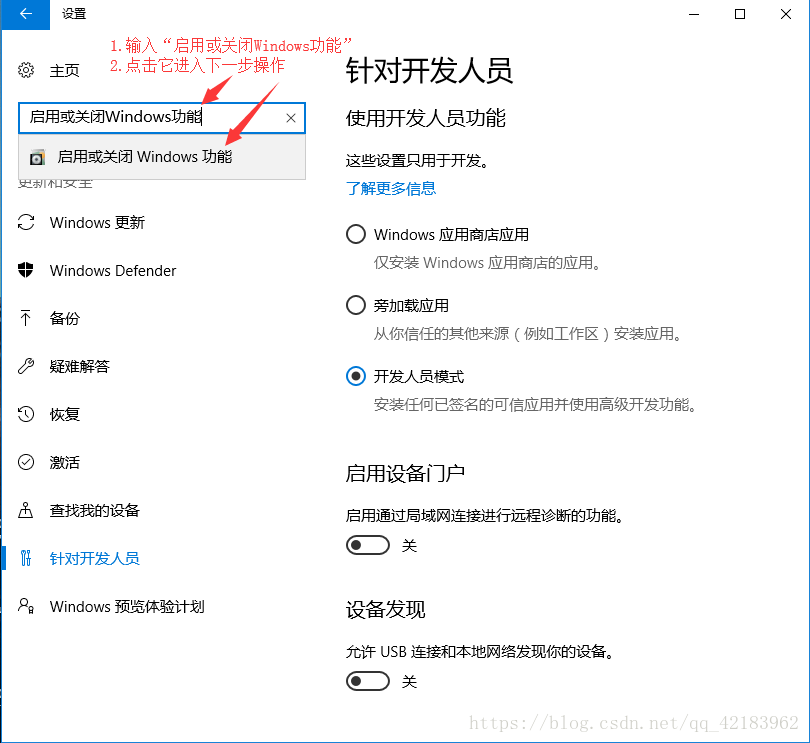Open the 激活 activation page
This screenshot has width=810, height=743.
pyautogui.click(x=65, y=462)
